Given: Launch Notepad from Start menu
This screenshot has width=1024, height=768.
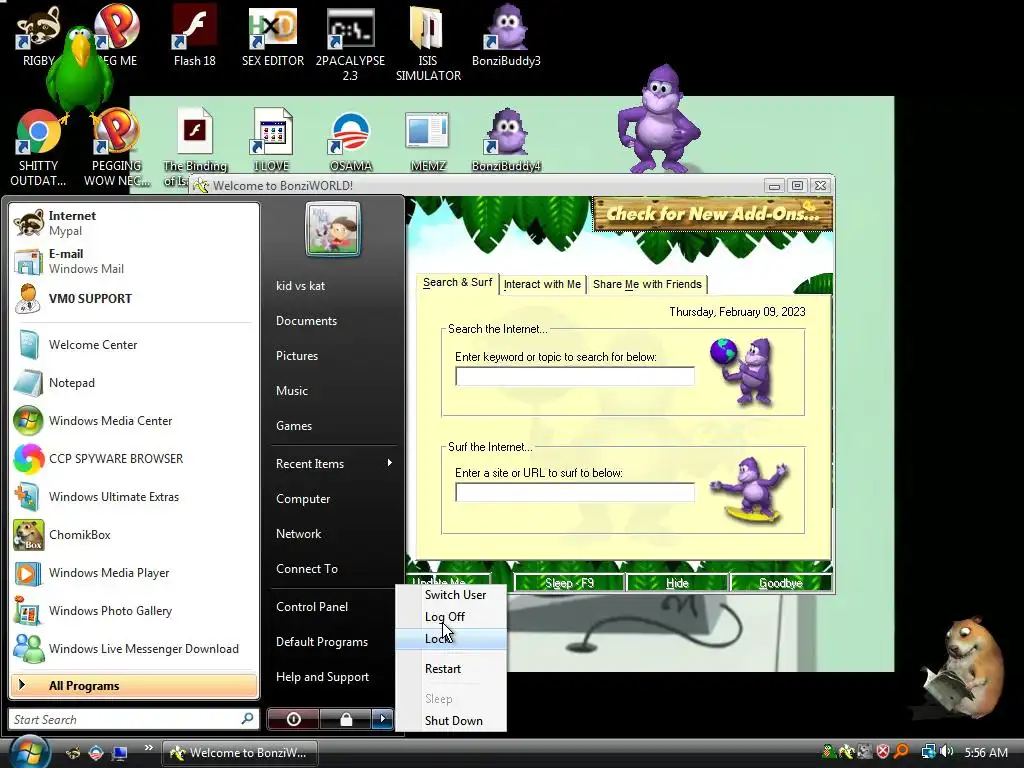Looking at the screenshot, I should pyautogui.click(x=134, y=383).
